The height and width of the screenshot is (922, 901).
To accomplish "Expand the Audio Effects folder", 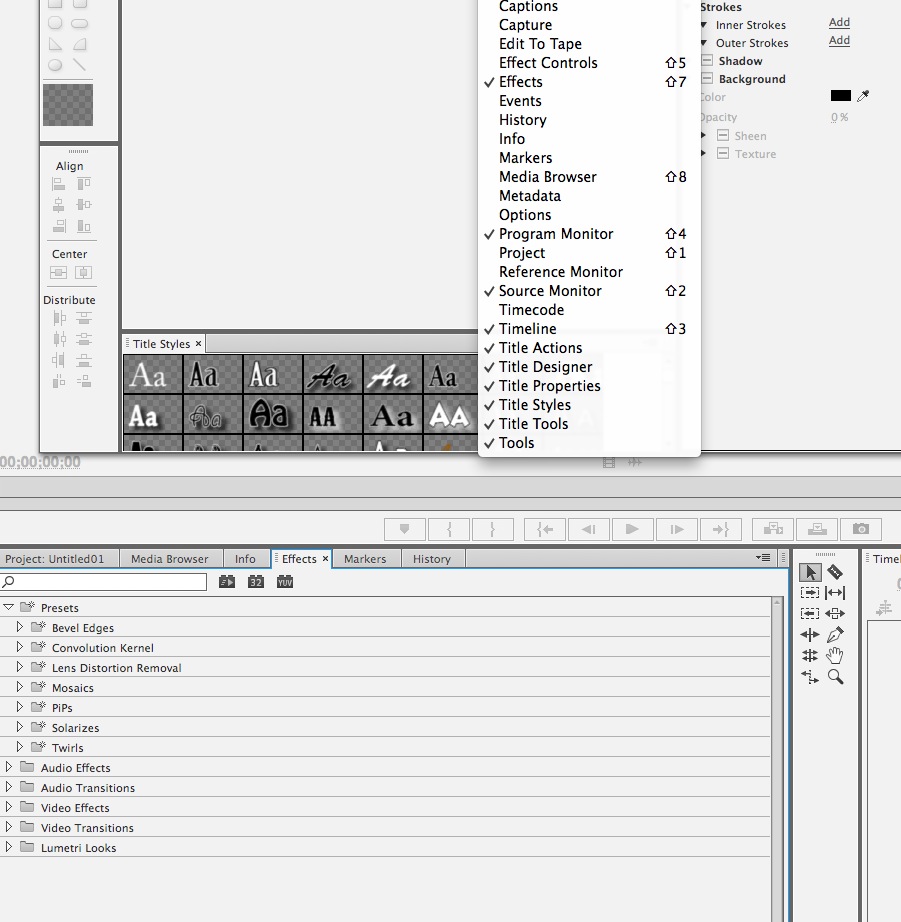I will coord(8,767).
